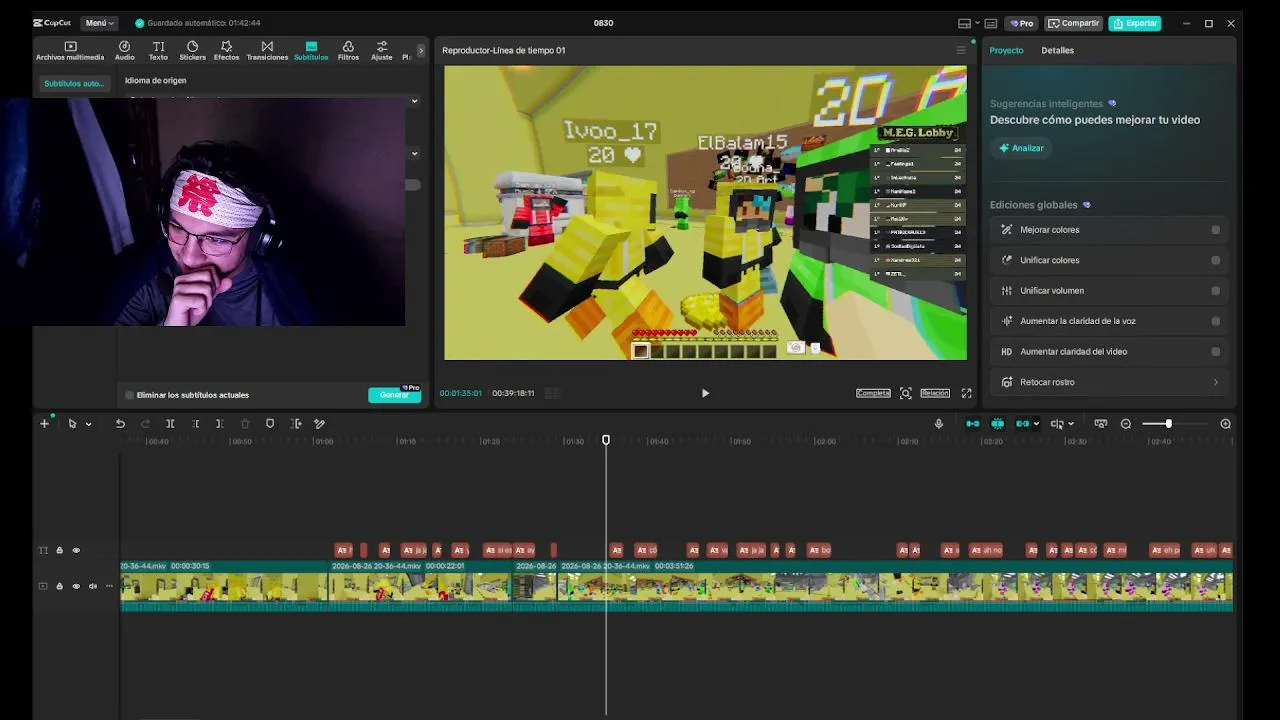Toggle auto snapping in the timeline
Viewport: 1280px width, 720px height.
(x=997, y=424)
